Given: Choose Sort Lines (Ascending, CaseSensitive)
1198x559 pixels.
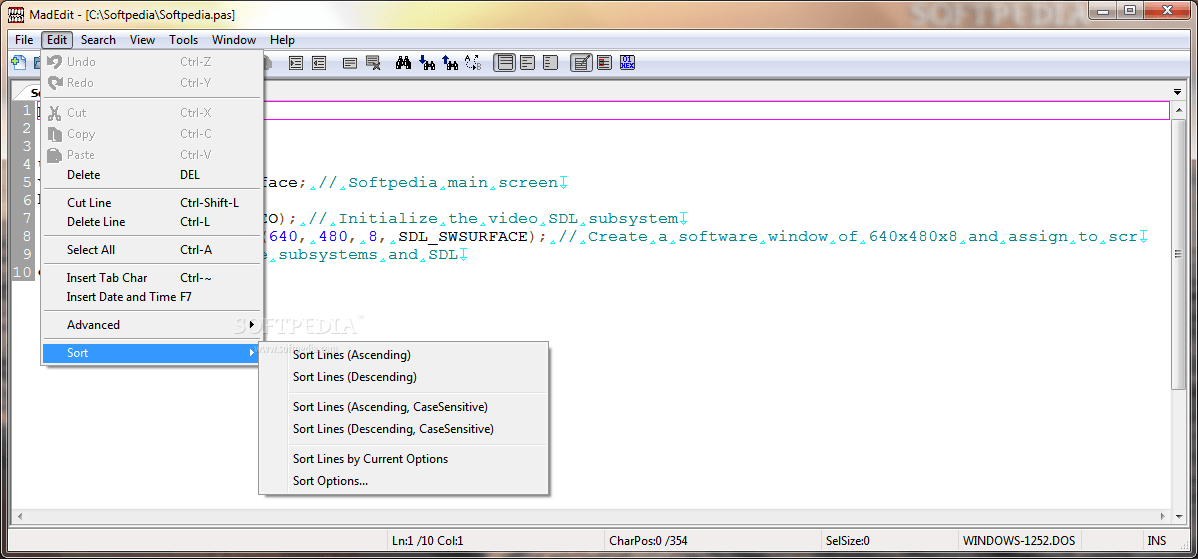Looking at the screenshot, I should [x=403, y=407].
